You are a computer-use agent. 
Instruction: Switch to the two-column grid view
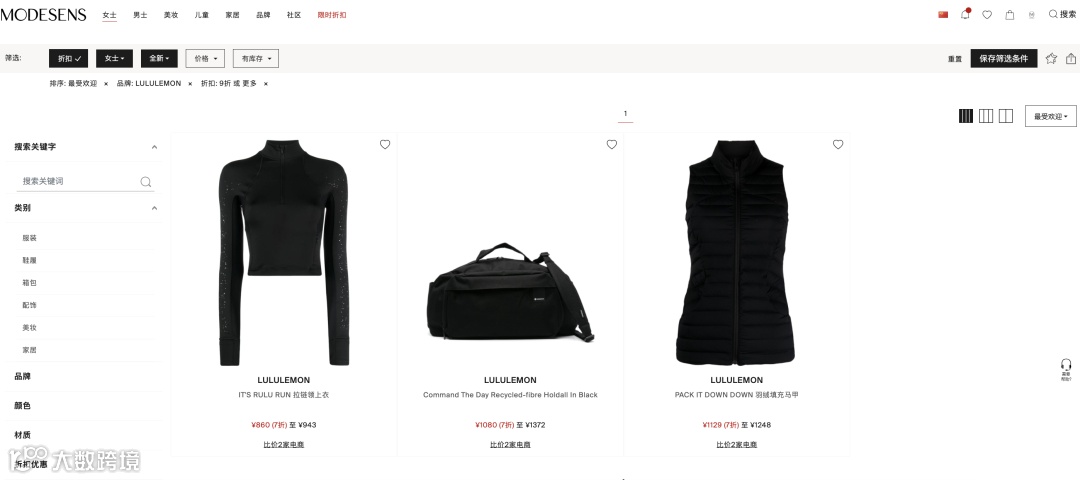click(1006, 116)
